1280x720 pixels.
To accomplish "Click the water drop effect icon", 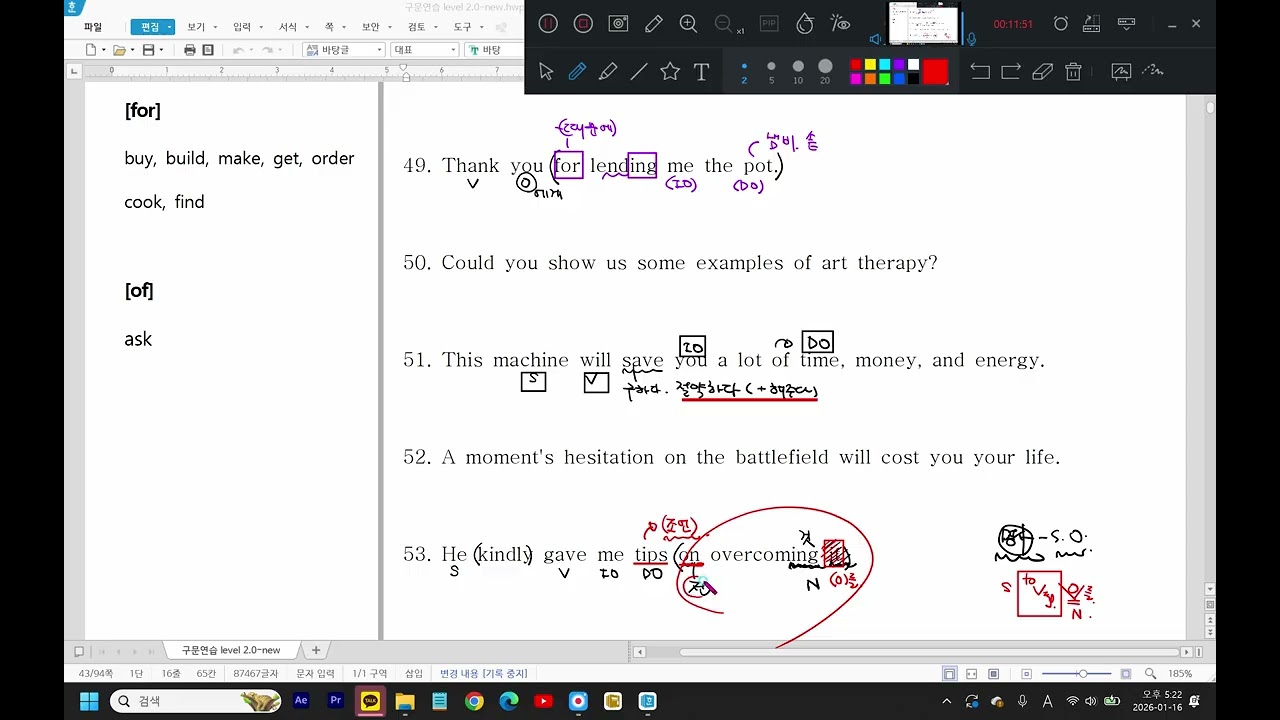I will pos(805,24).
